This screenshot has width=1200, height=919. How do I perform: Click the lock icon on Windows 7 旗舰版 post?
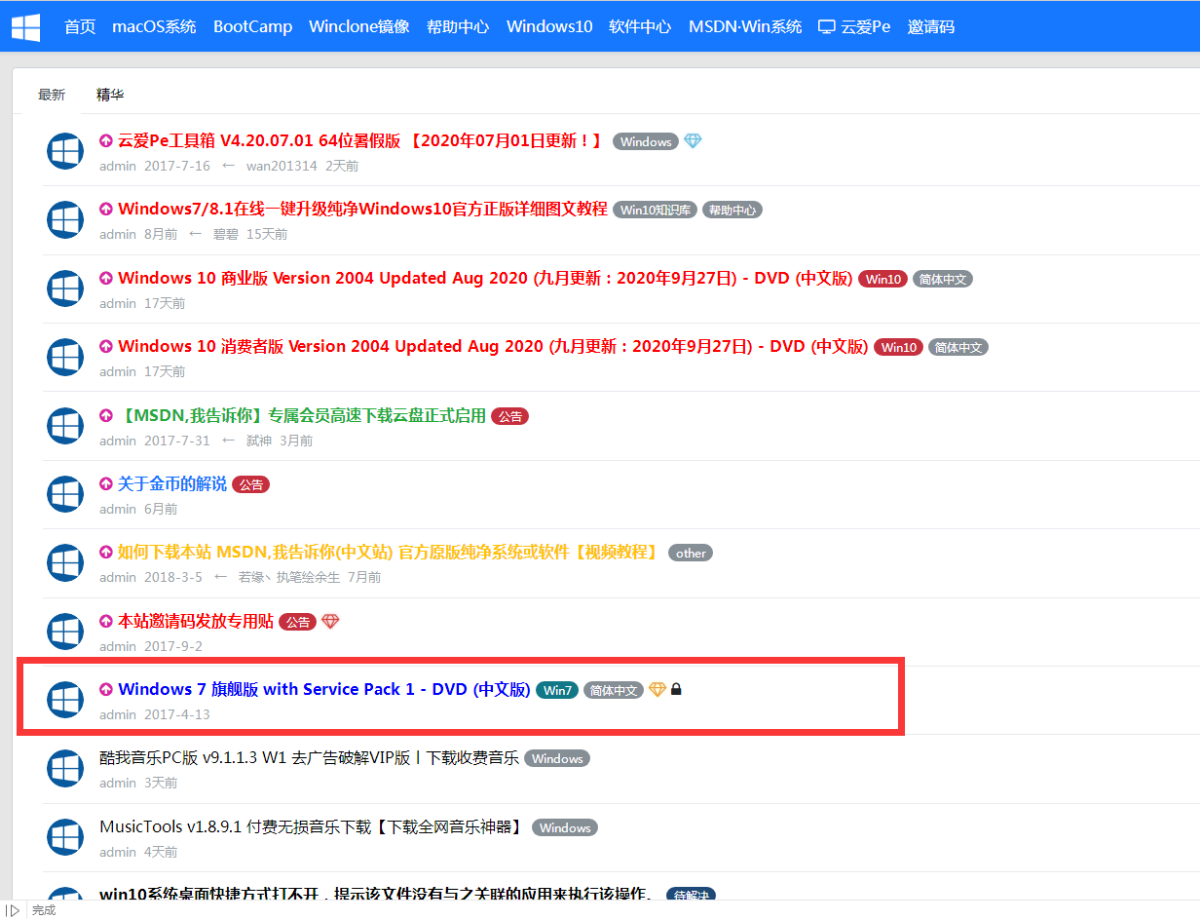click(x=677, y=689)
